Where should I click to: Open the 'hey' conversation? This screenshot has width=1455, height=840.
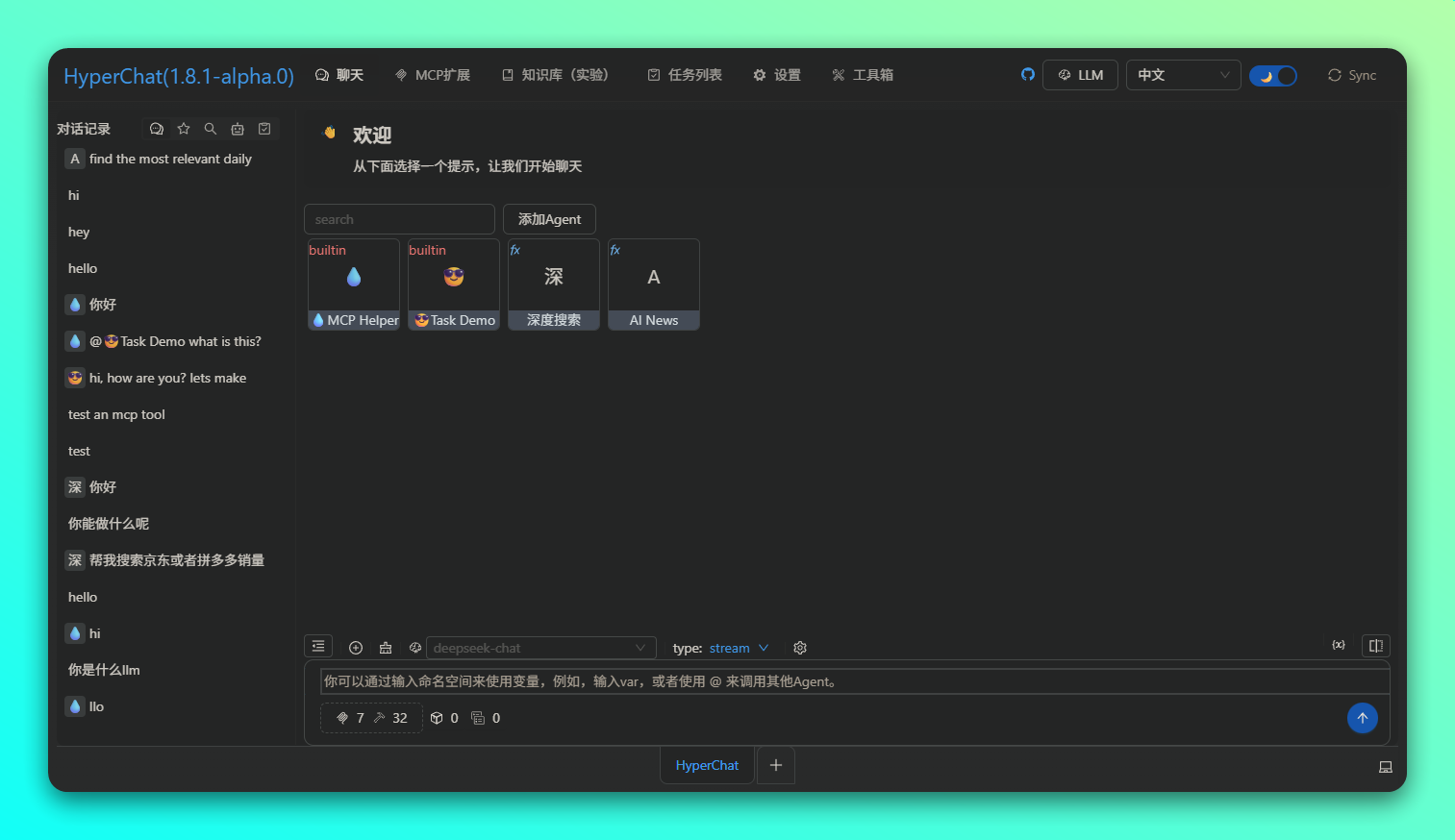tap(173, 232)
